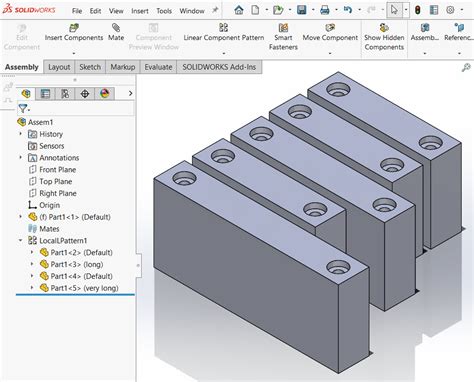
Task: Click the search magnifier icon under the ribbon
Action: point(466,67)
